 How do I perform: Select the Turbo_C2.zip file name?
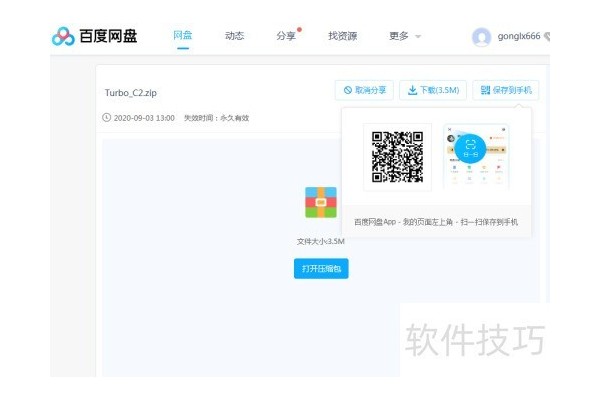pos(131,93)
